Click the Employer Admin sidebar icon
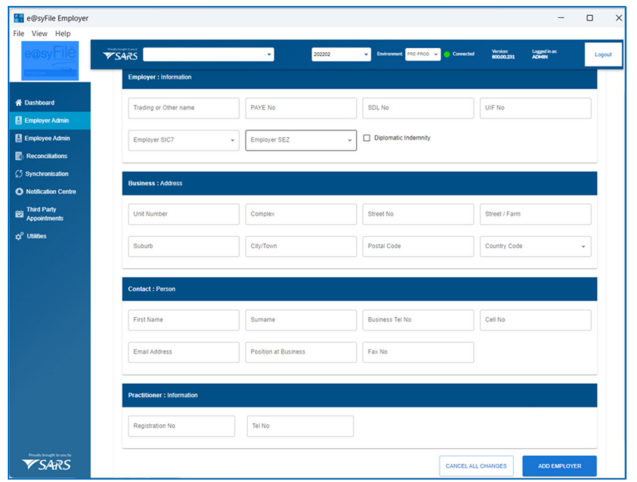 tap(18, 121)
